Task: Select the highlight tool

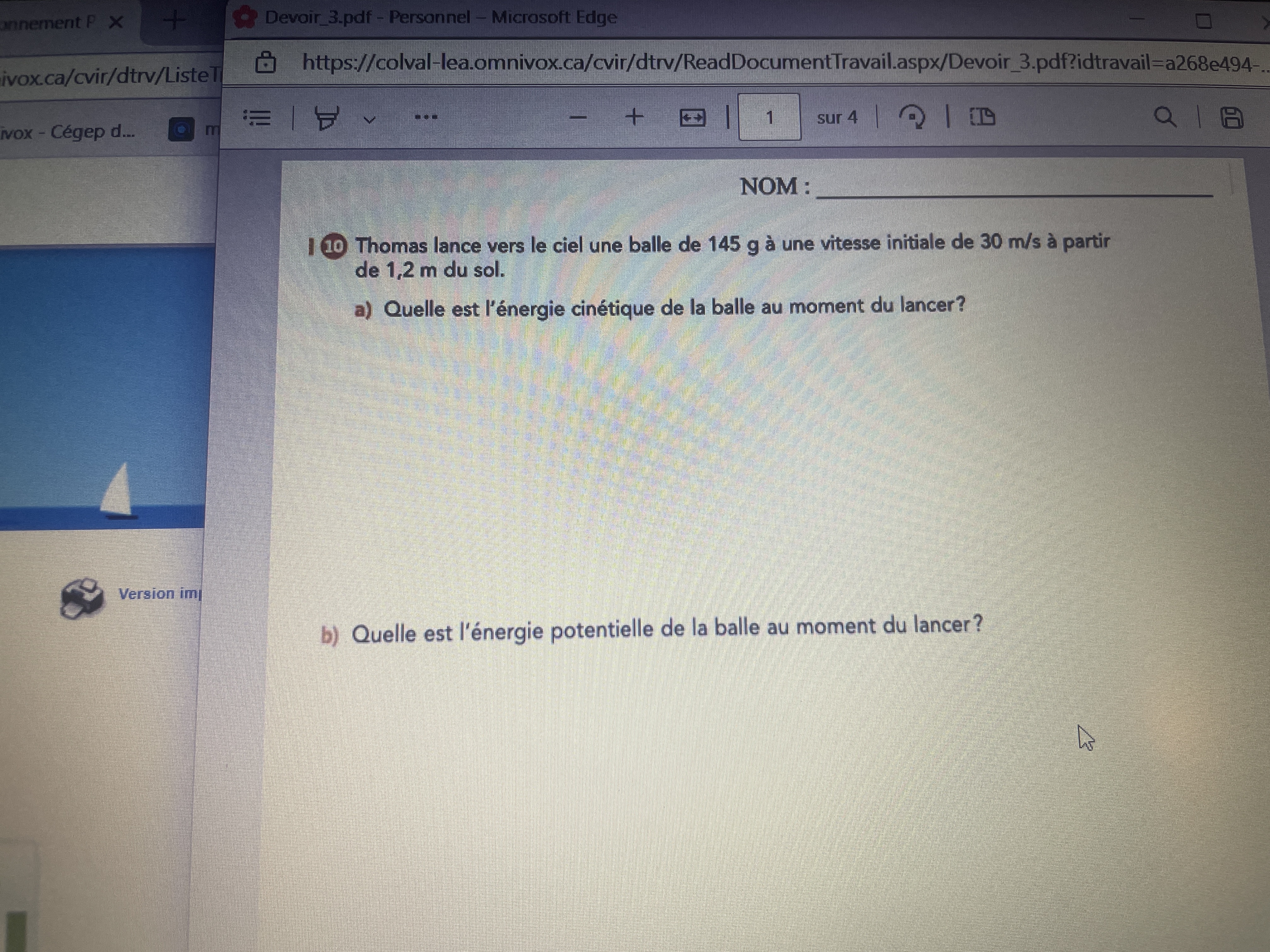Action: (327, 118)
